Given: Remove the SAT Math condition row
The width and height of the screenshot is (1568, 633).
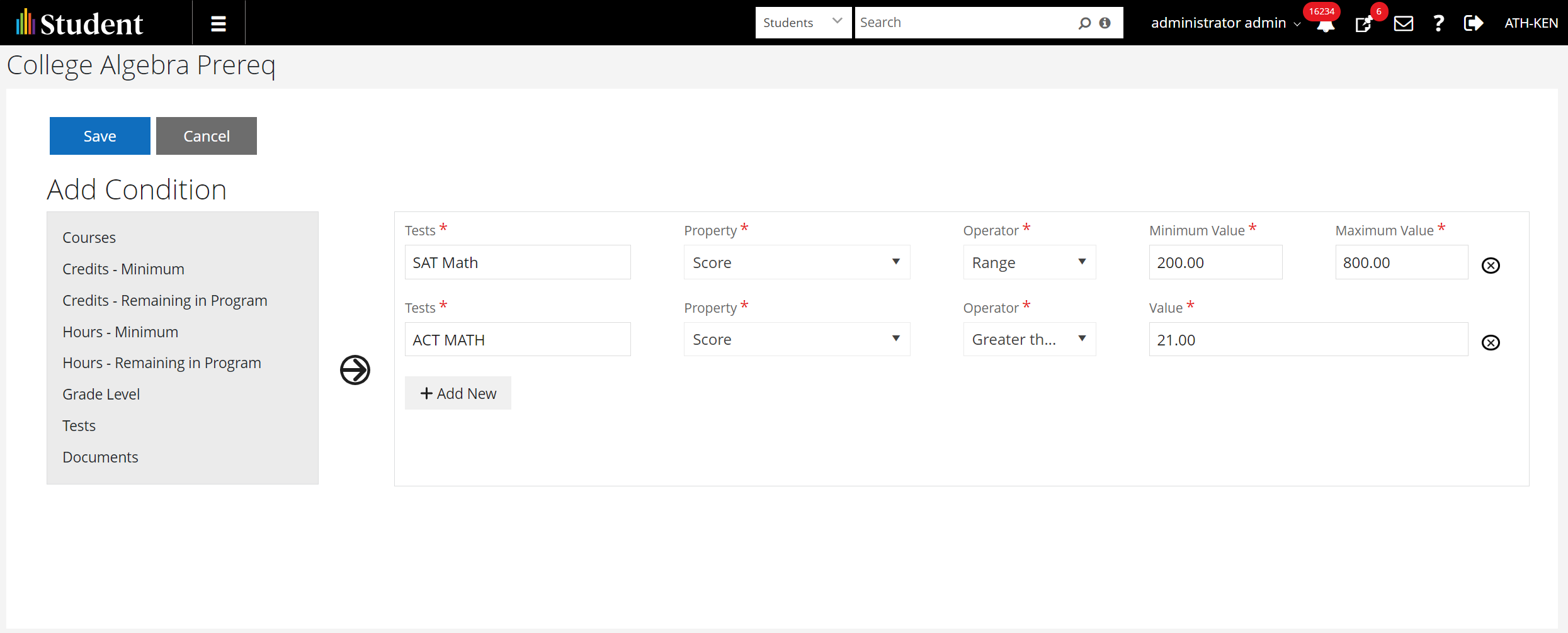Looking at the screenshot, I should click(1491, 266).
